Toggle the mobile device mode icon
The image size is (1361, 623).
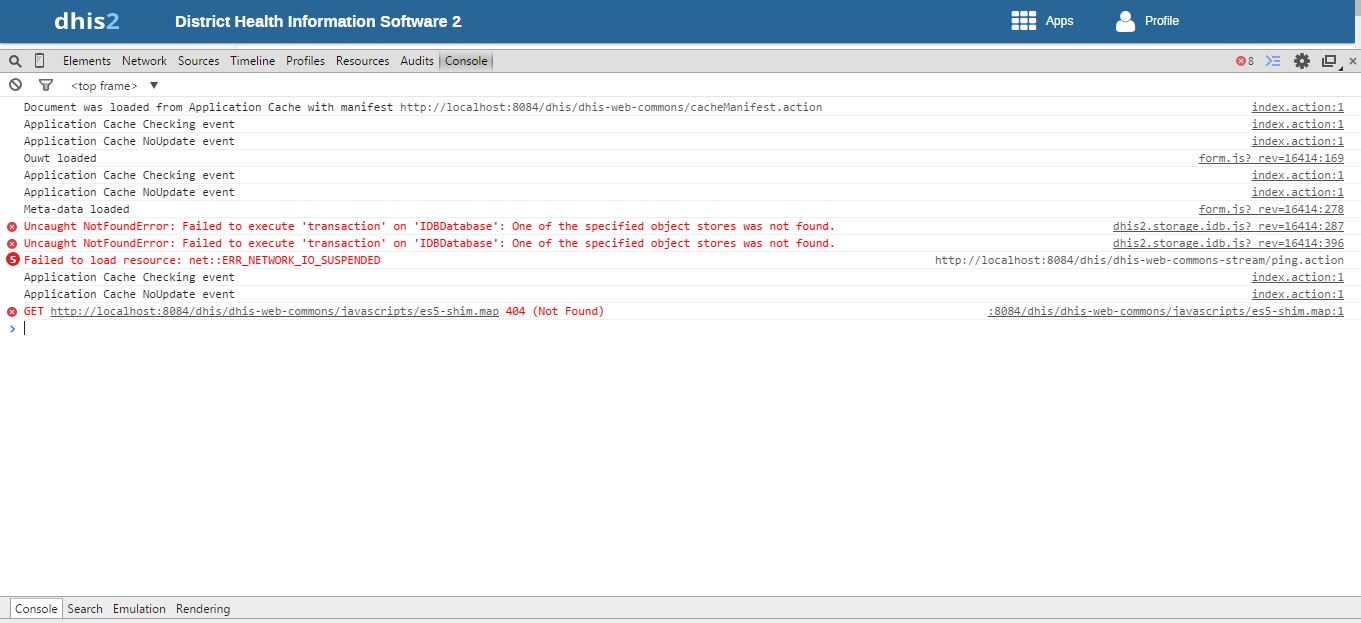[40, 61]
